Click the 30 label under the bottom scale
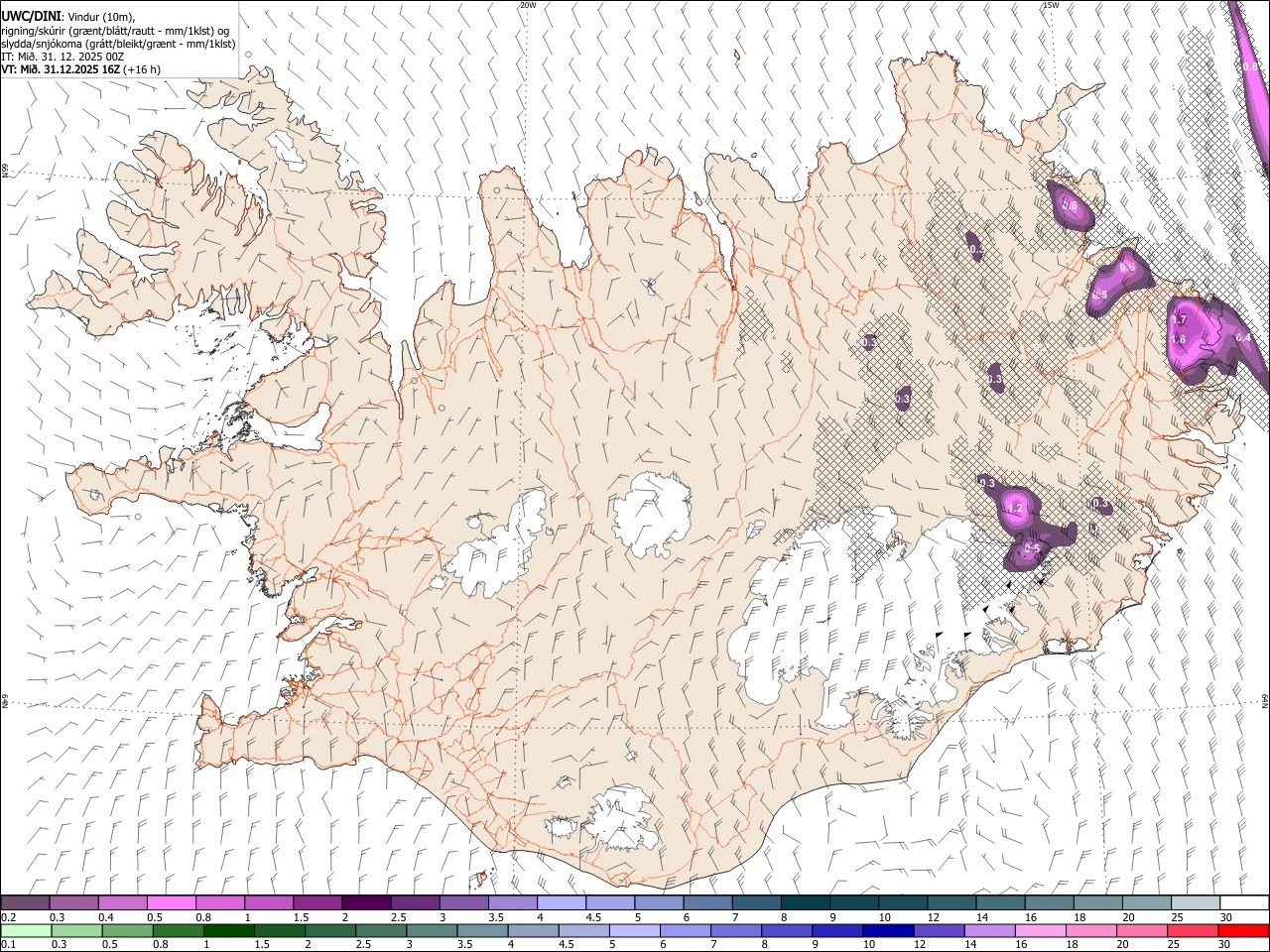Screen dimensions: 1270x952 [x=1225, y=945]
